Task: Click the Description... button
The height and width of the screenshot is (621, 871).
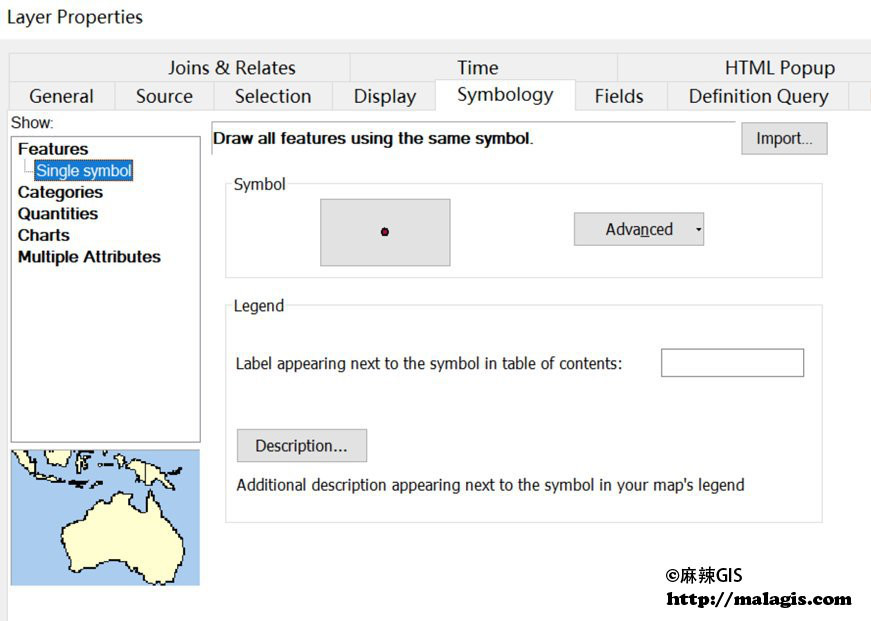Action: click(302, 445)
